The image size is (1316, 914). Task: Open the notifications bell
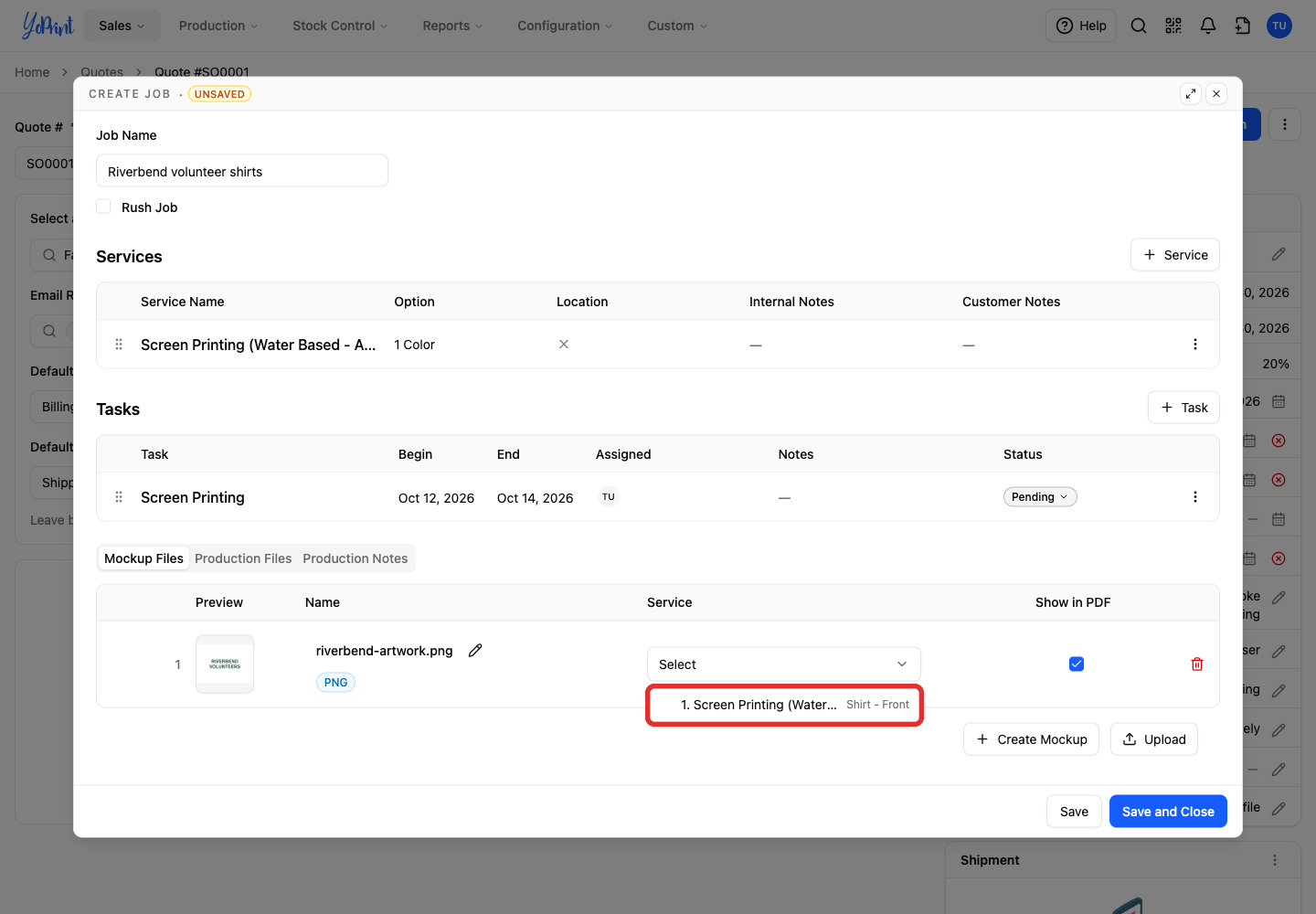[x=1208, y=26]
